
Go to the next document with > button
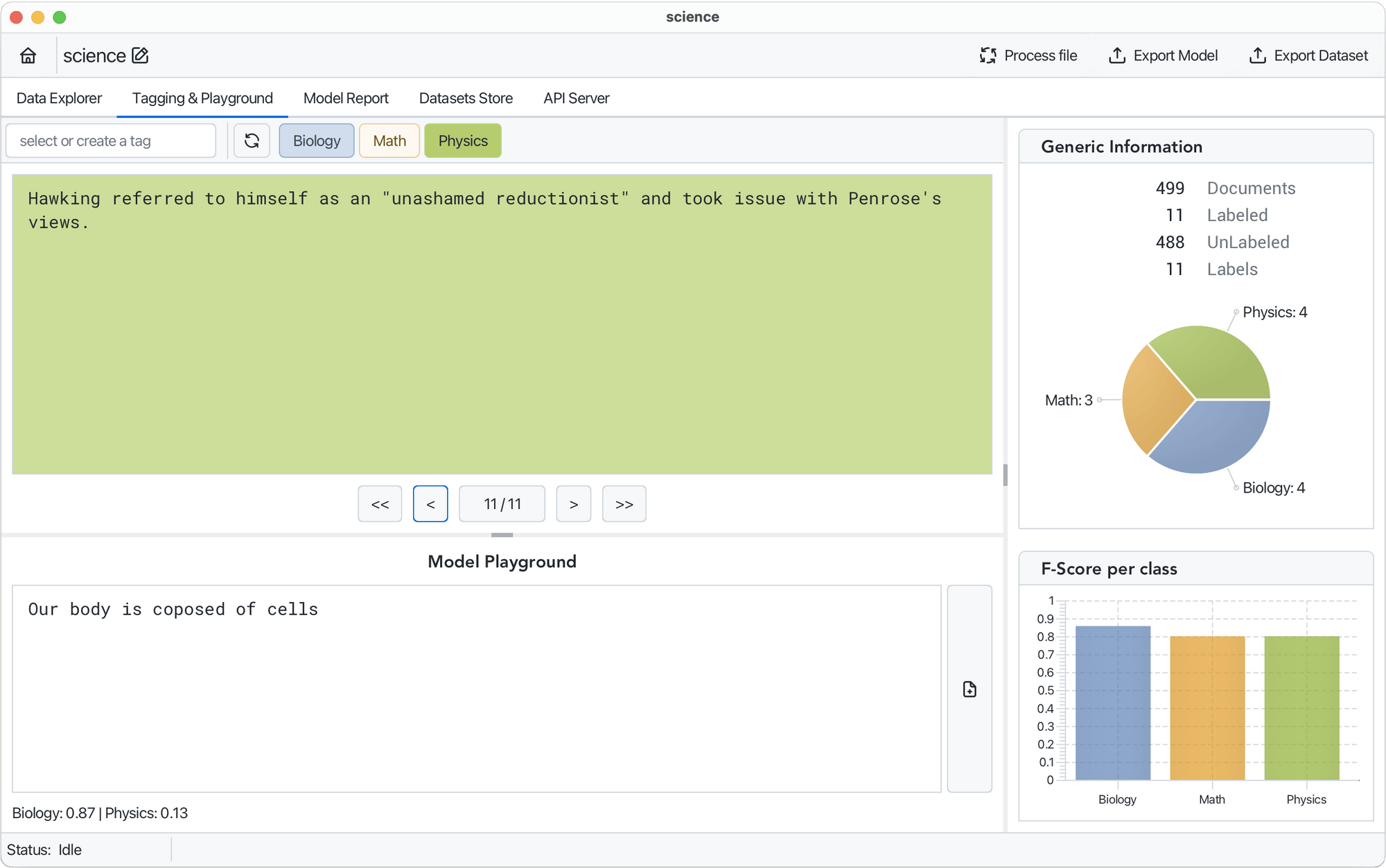(x=573, y=504)
